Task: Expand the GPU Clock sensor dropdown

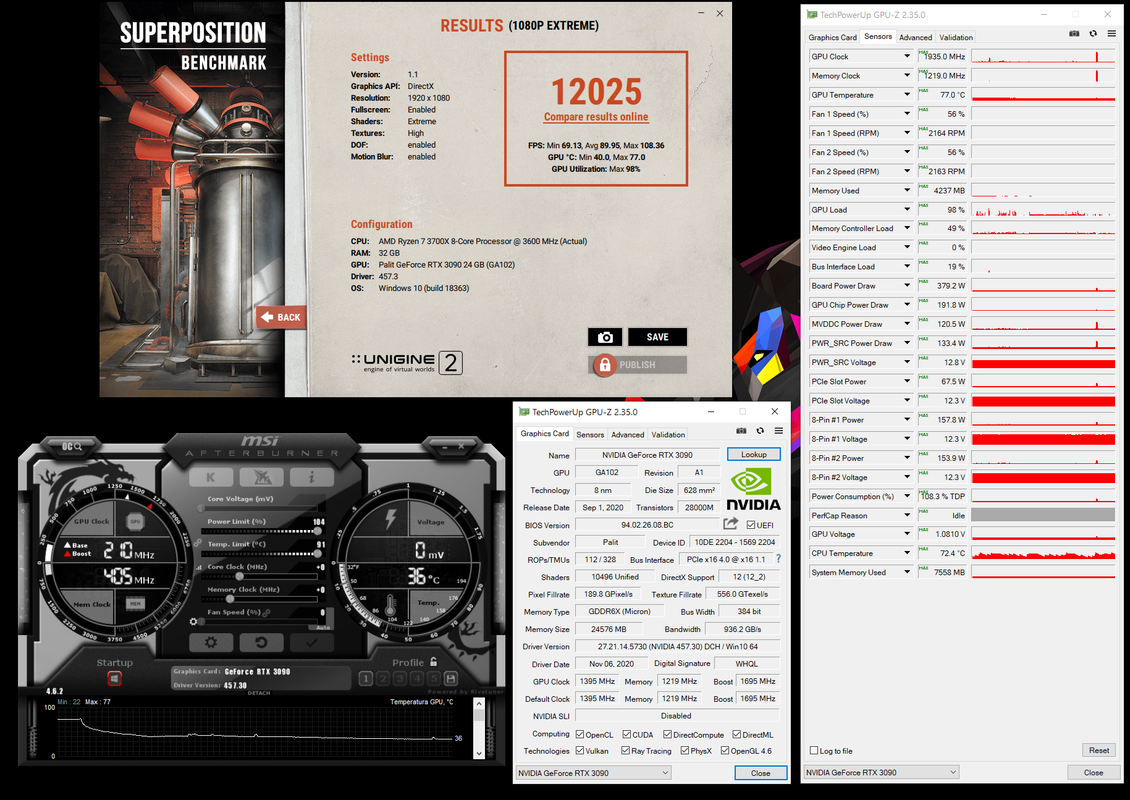Action: click(x=907, y=56)
